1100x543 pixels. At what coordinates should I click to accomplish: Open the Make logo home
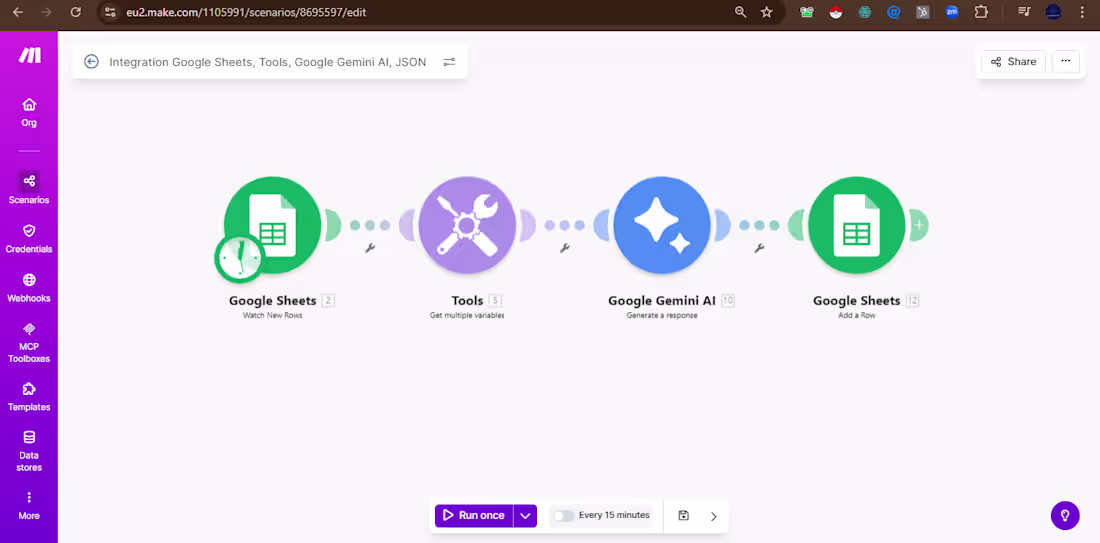click(29, 55)
